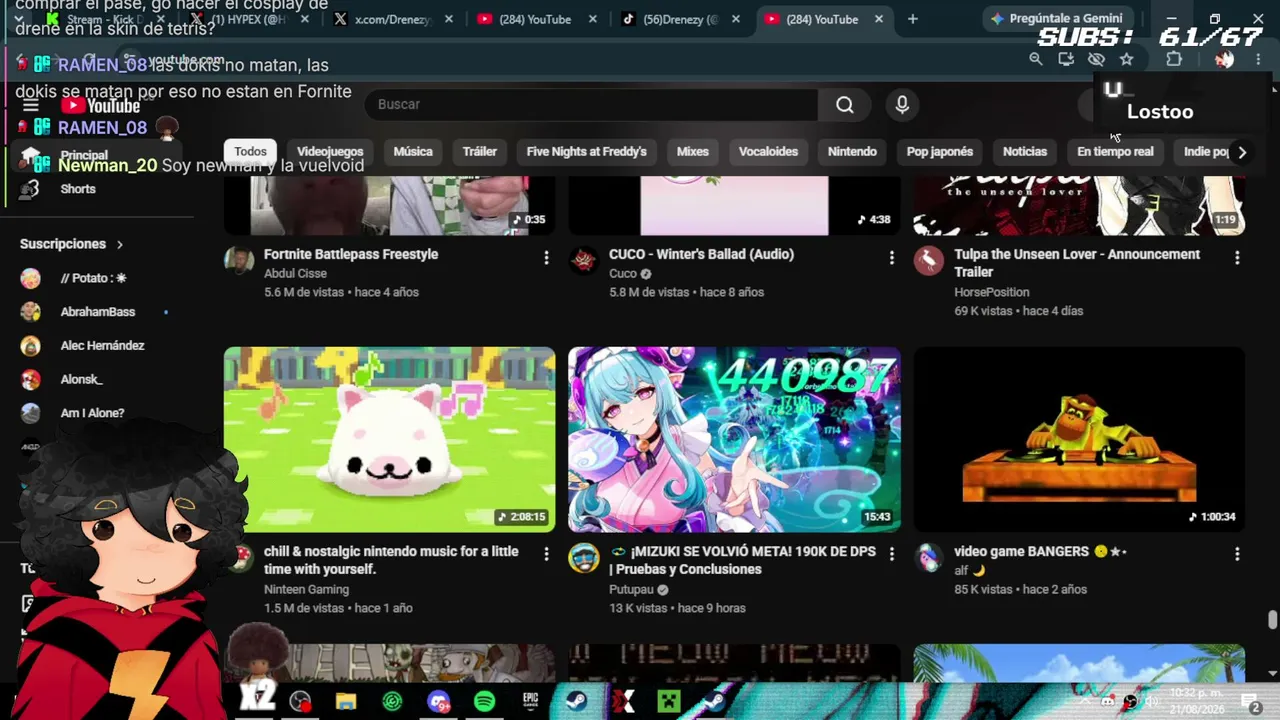Filter videos by En tiempo real chip

pyautogui.click(x=1115, y=152)
